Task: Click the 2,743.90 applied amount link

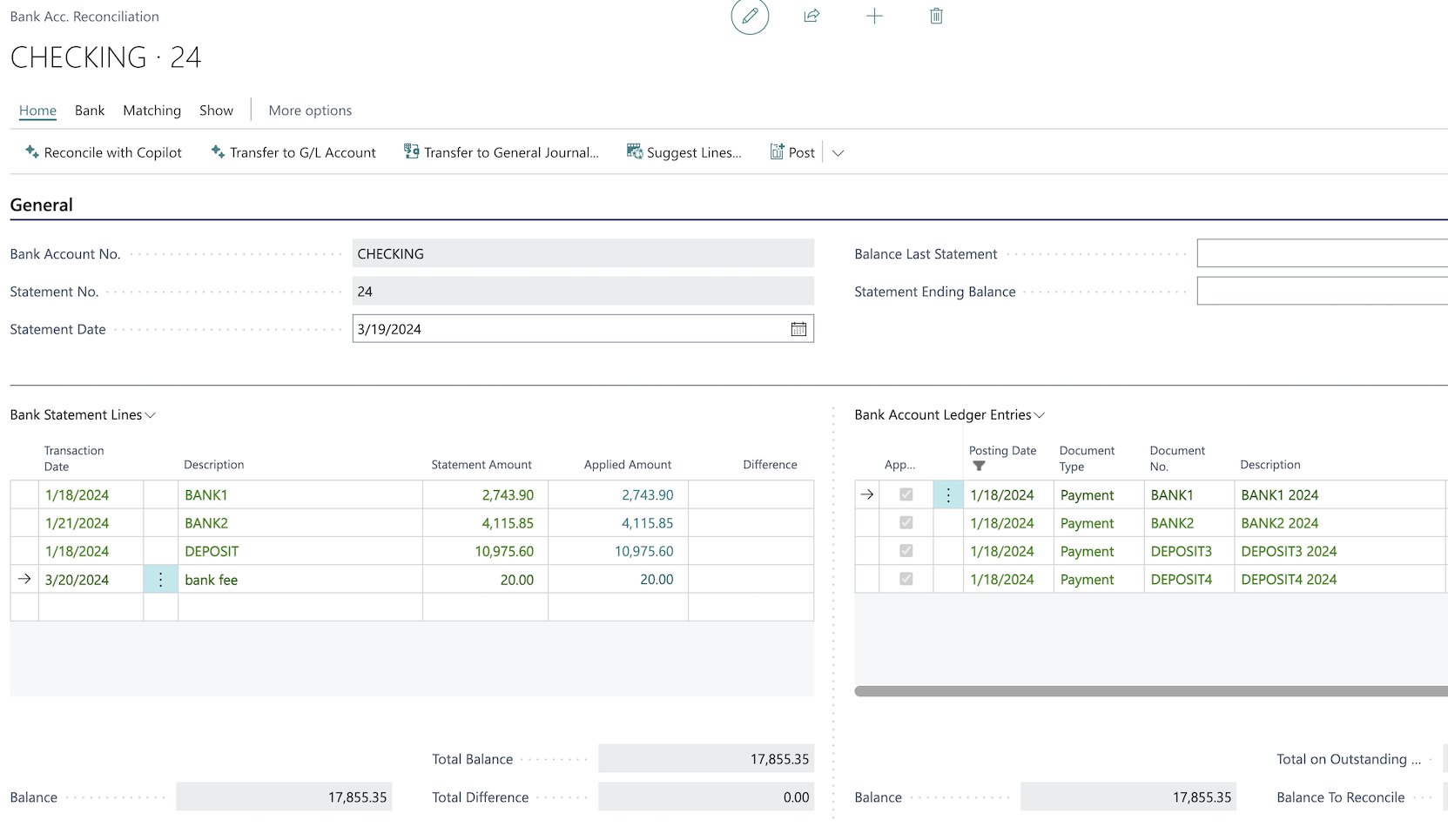Action: point(647,495)
